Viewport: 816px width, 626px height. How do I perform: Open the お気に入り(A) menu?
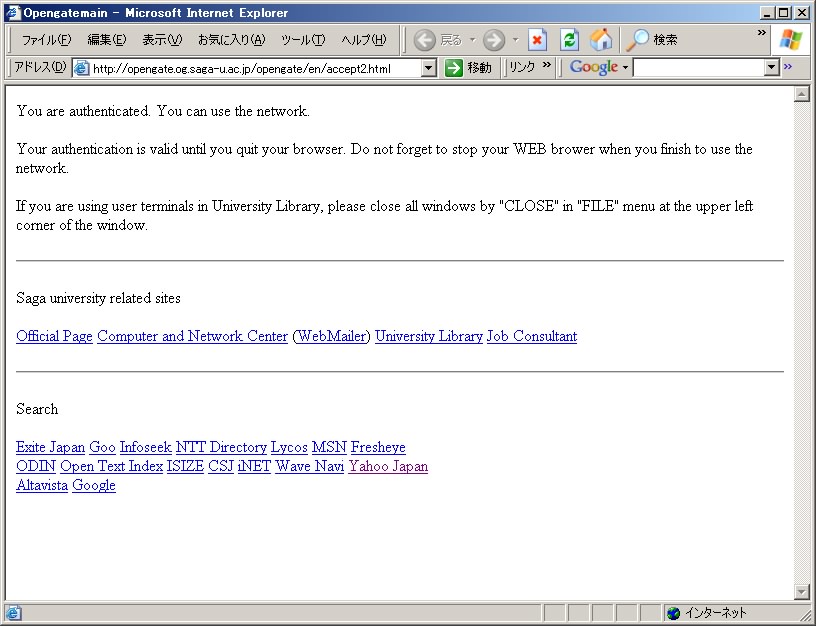tap(231, 40)
